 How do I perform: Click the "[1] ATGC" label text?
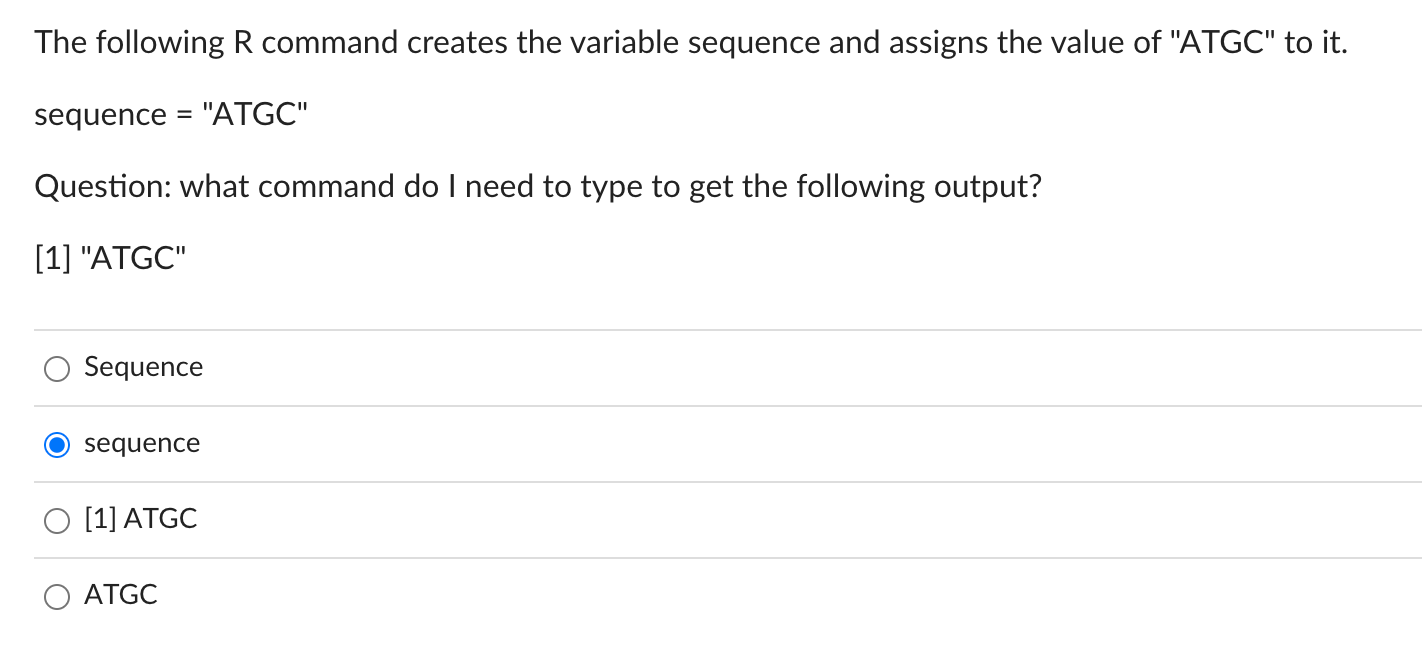pyautogui.click(x=140, y=519)
